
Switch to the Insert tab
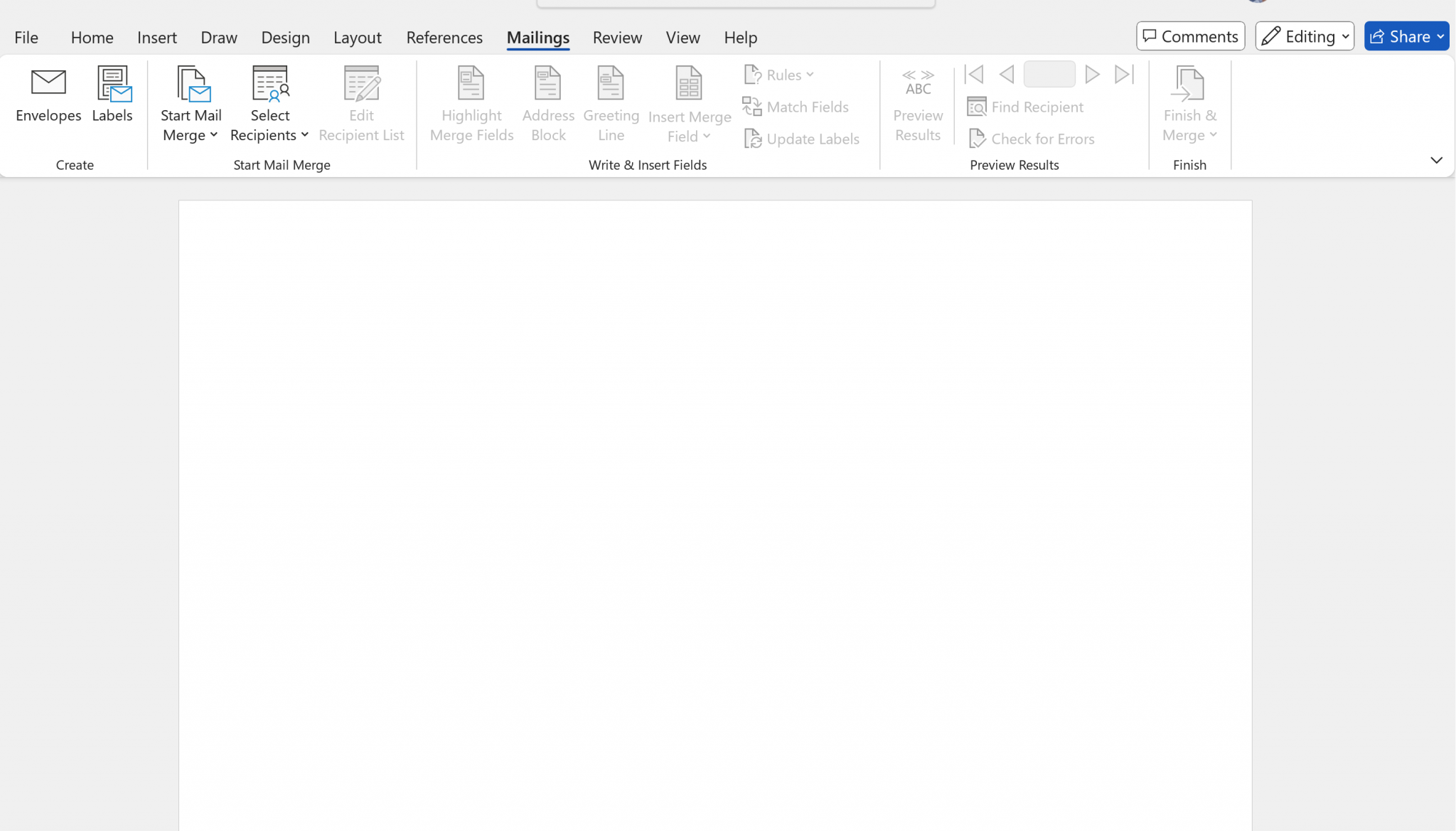click(157, 37)
